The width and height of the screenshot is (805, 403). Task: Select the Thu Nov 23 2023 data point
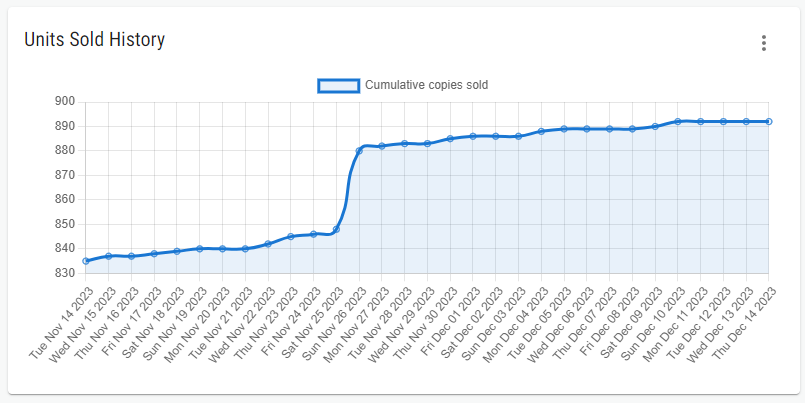click(291, 237)
